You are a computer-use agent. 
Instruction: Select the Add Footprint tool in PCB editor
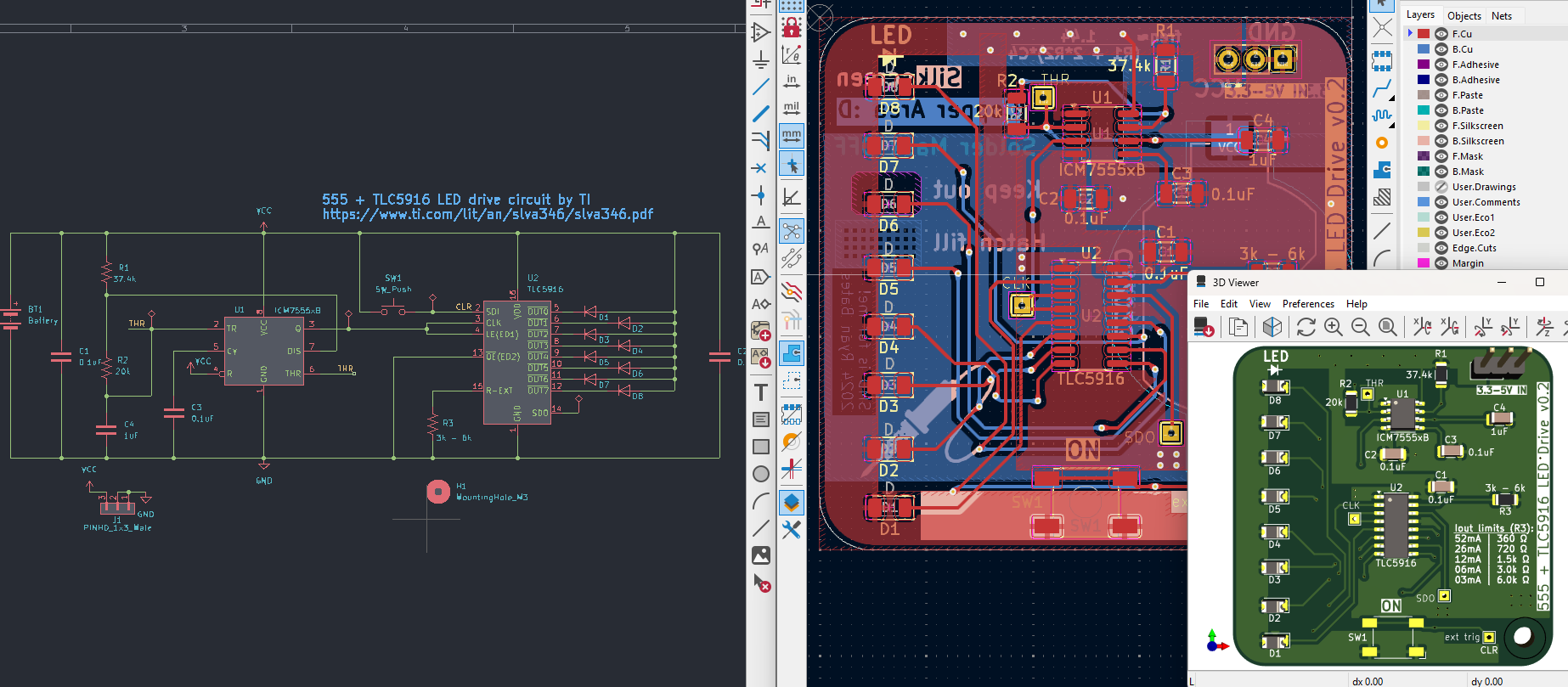(x=1382, y=61)
